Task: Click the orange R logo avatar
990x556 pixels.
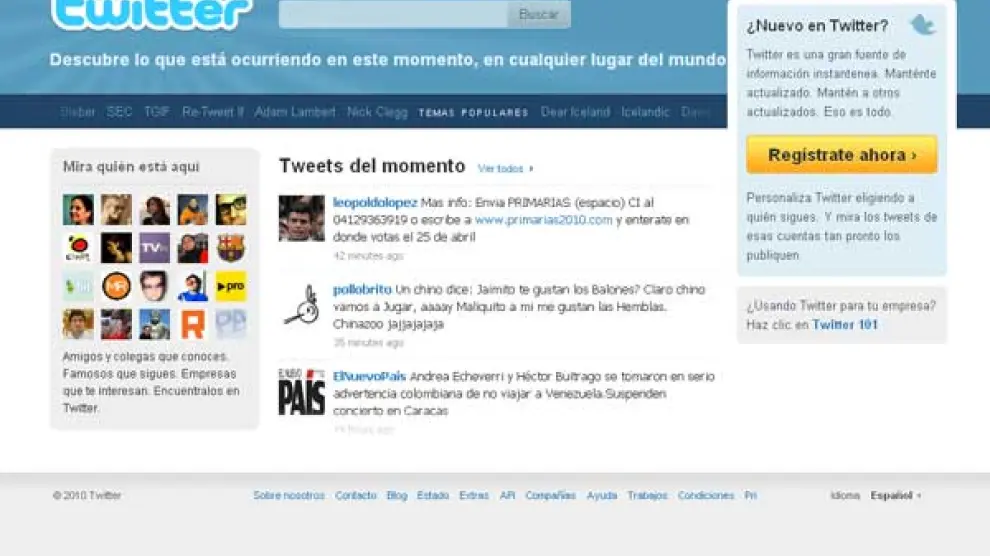Action: click(x=193, y=324)
